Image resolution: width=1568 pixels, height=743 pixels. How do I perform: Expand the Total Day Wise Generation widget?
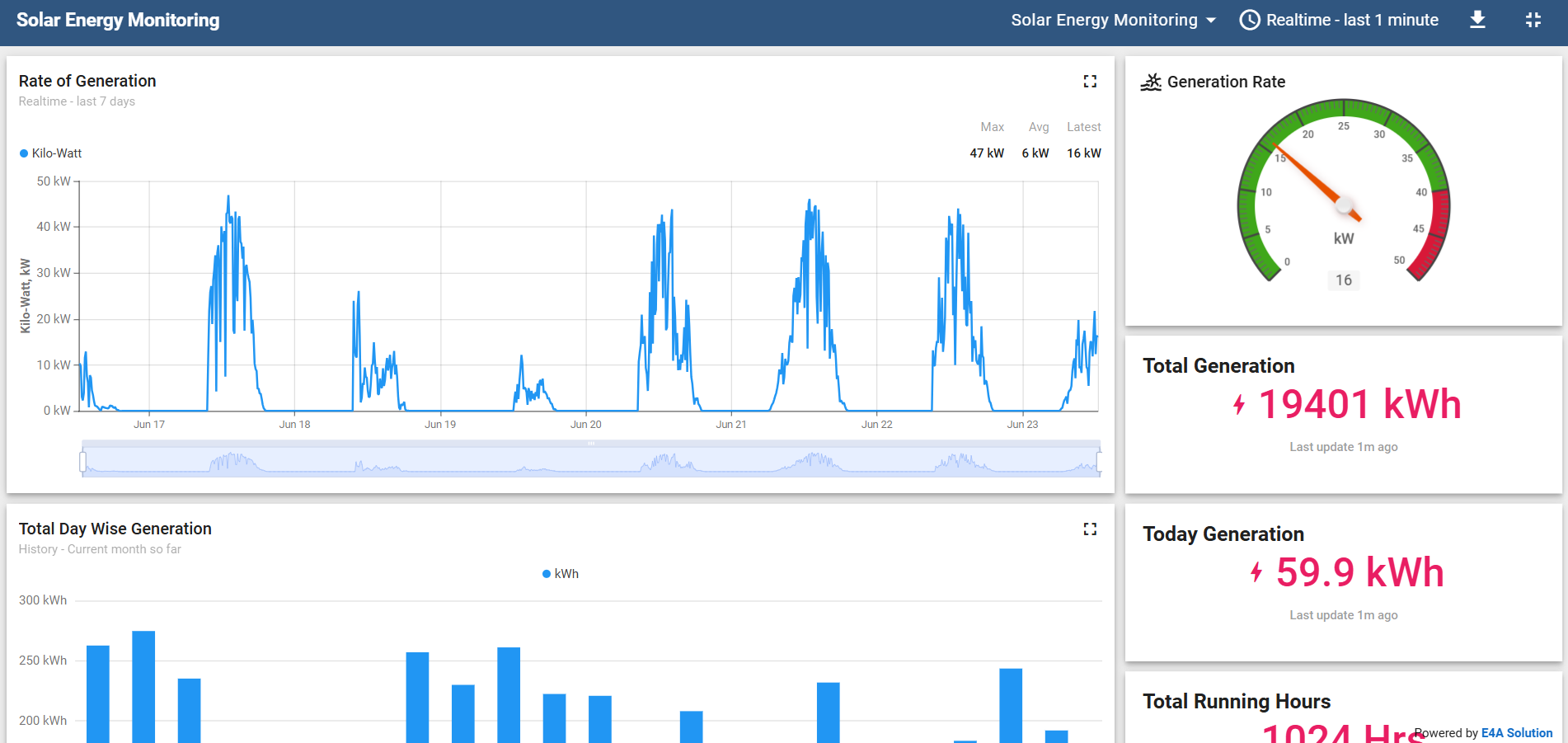[x=1090, y=529]
